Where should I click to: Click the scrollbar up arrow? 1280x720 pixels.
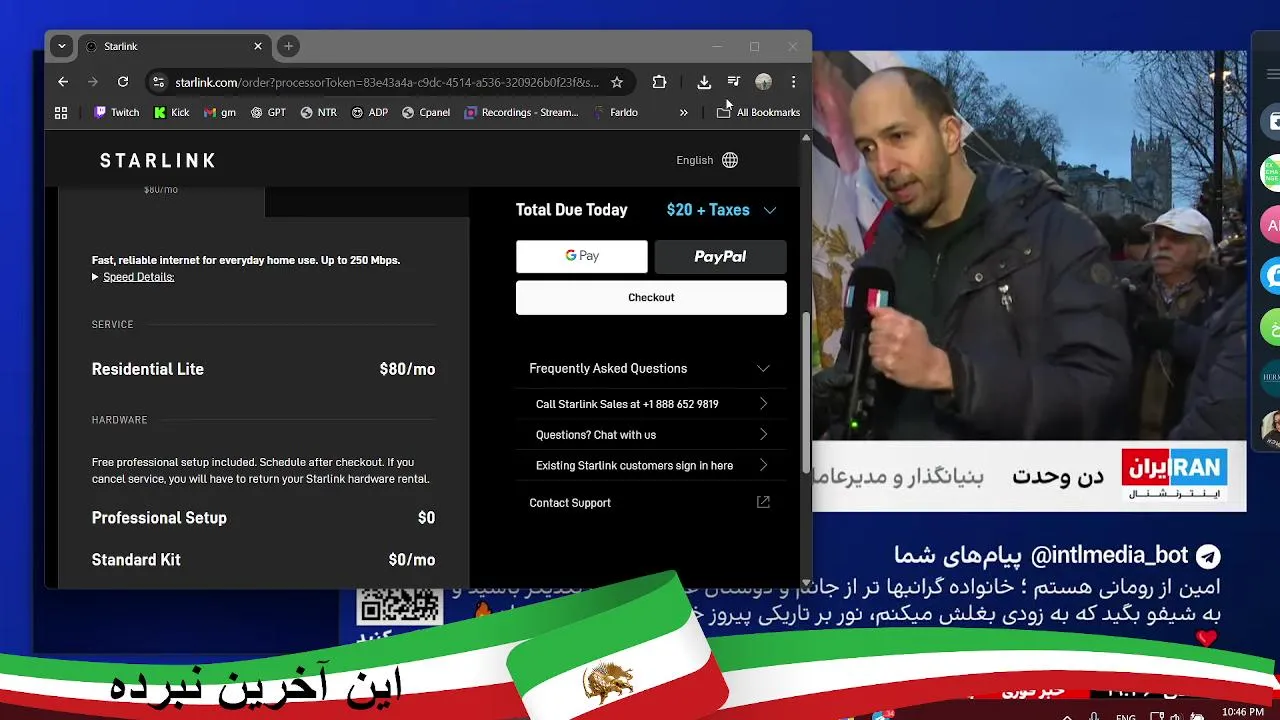[806, 137]
